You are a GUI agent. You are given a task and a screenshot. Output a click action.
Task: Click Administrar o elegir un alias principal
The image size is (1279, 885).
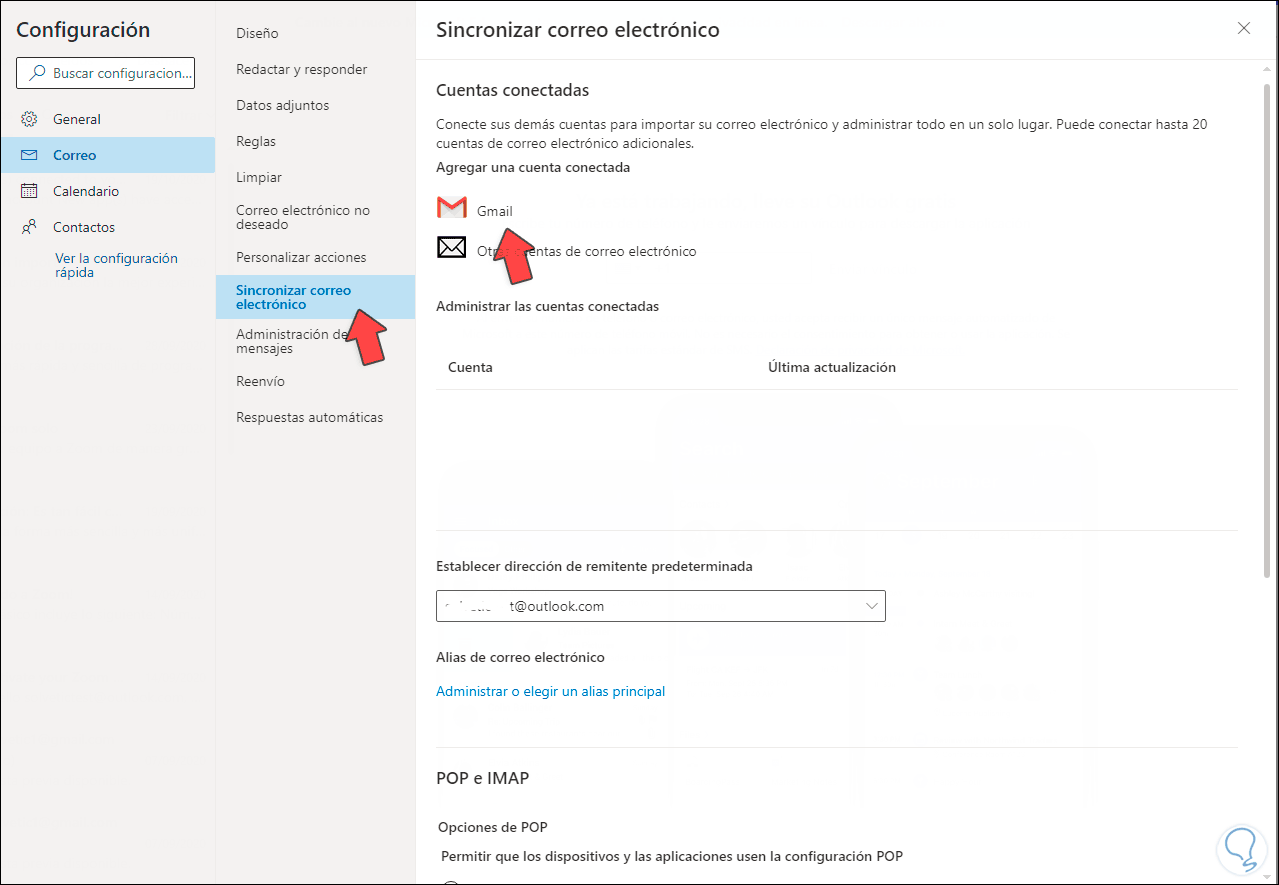[x=550, y=691]
